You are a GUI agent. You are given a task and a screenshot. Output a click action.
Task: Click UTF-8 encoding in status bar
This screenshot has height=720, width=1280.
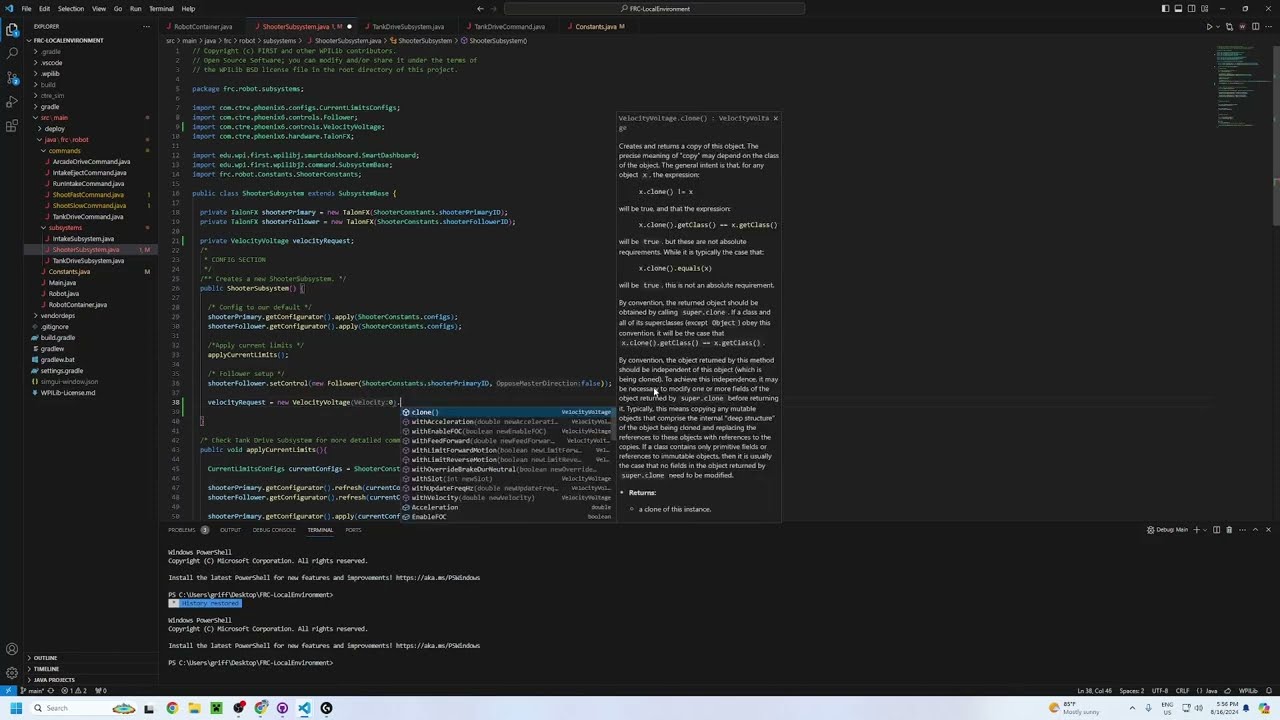tap(1160, 691)
